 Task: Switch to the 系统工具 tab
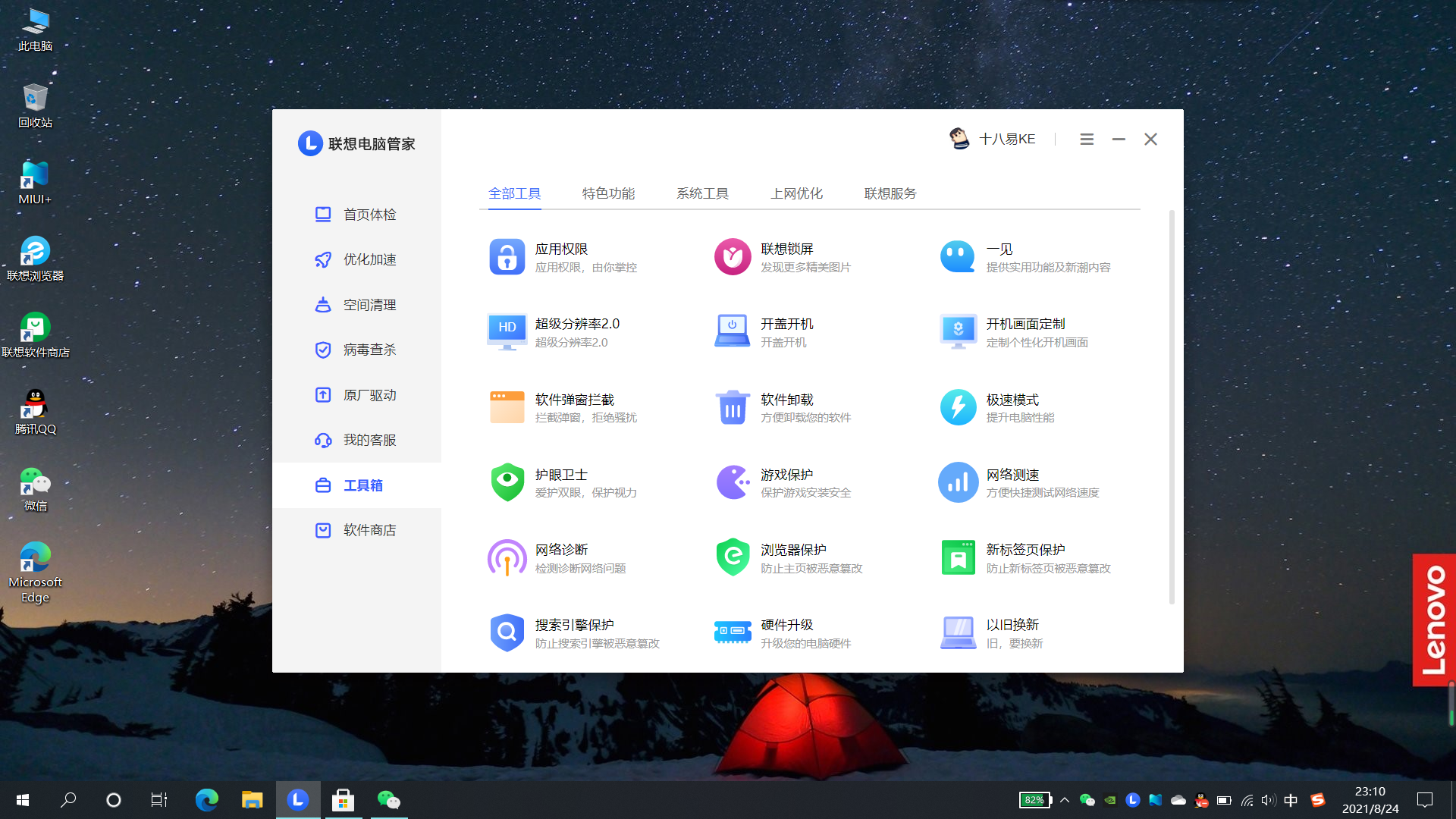702,193
